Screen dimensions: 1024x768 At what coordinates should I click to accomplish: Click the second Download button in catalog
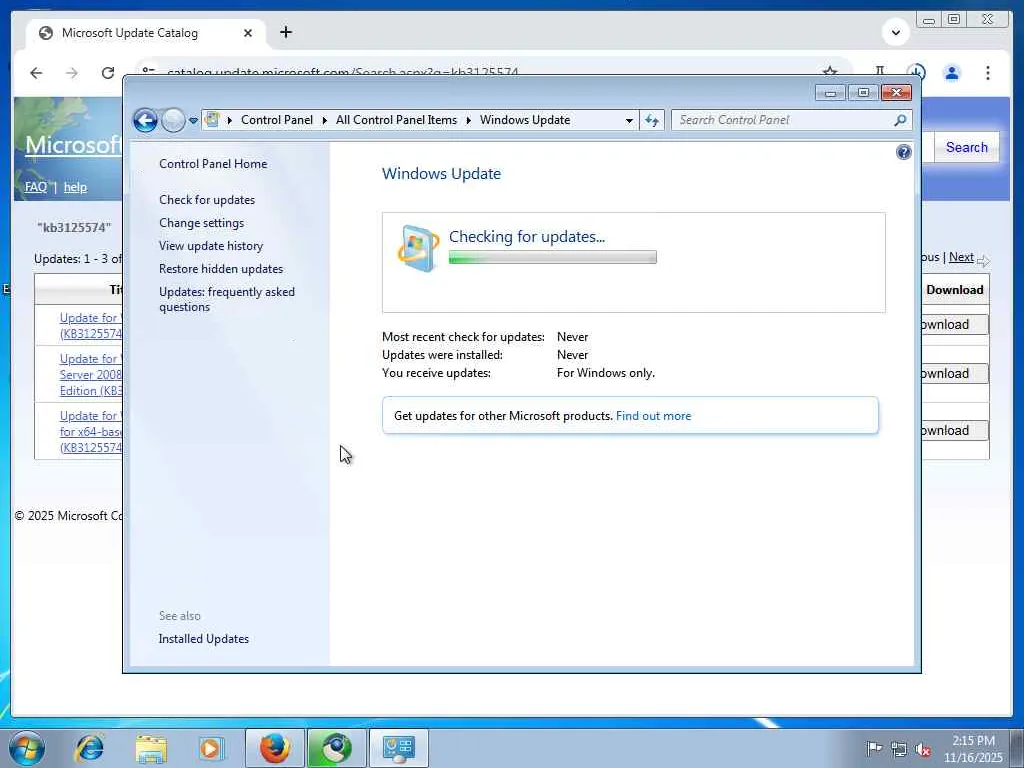(x=954, y=374)
